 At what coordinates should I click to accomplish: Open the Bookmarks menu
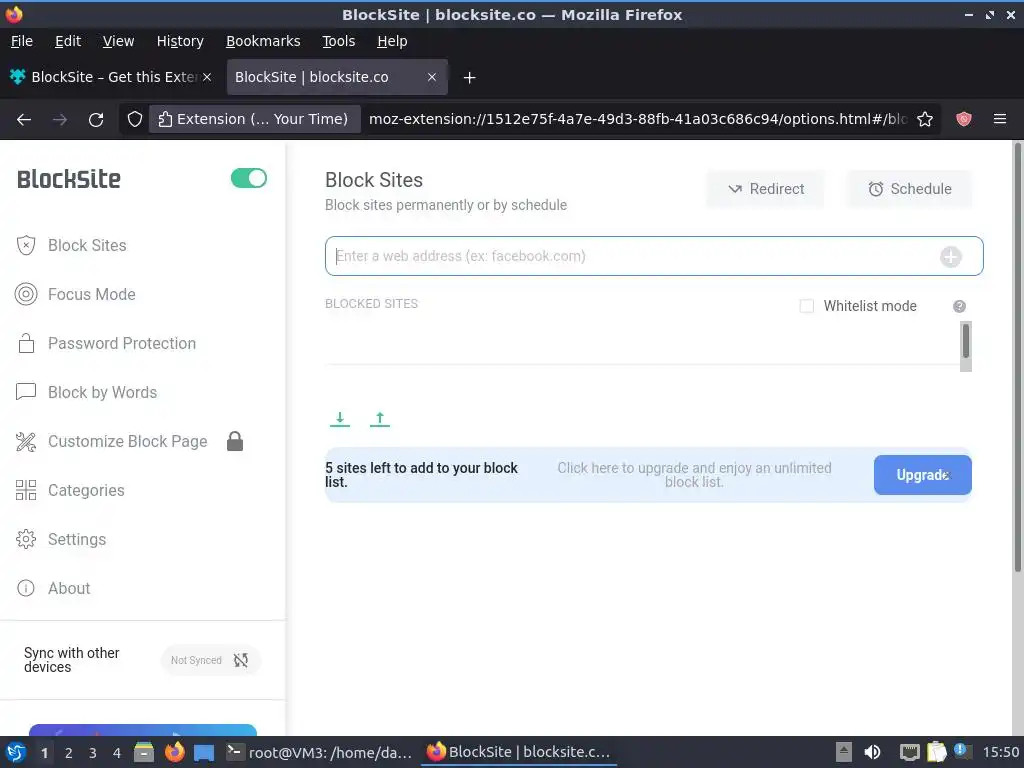click(x=263, y=41)
